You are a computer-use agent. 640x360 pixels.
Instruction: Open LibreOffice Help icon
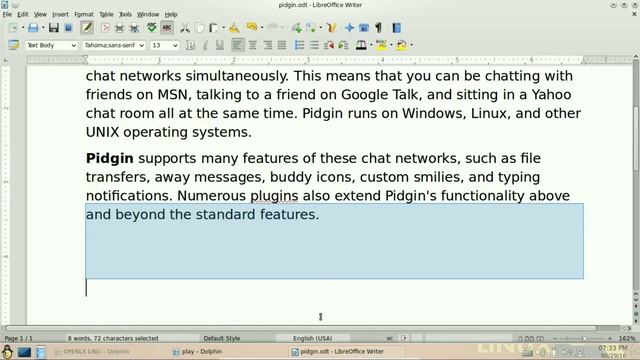tap(396, 28)
